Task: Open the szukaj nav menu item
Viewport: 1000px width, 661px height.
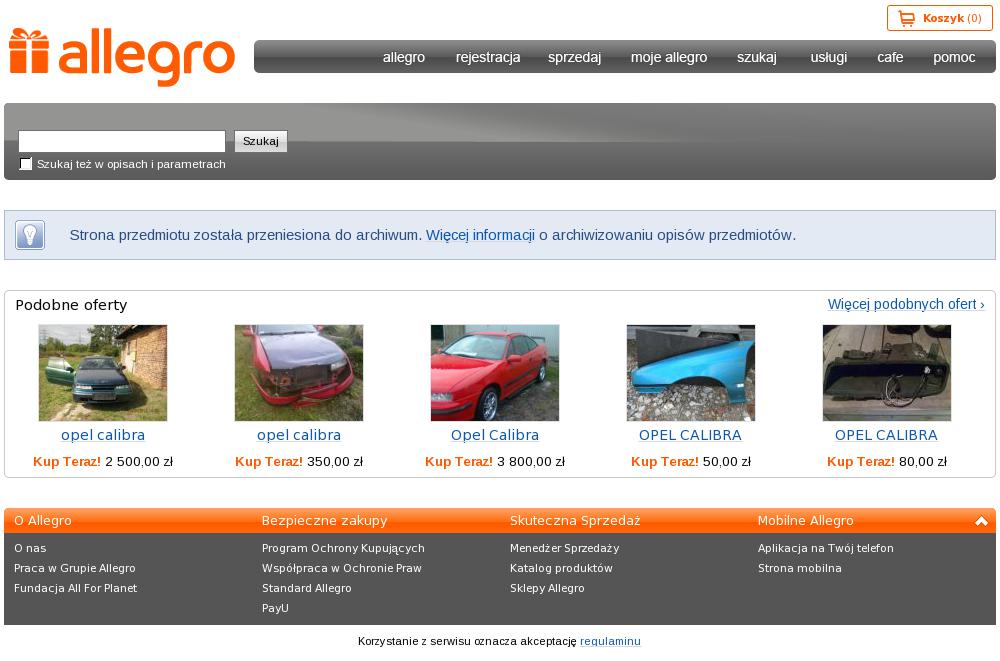Action: tap(757, 57)
